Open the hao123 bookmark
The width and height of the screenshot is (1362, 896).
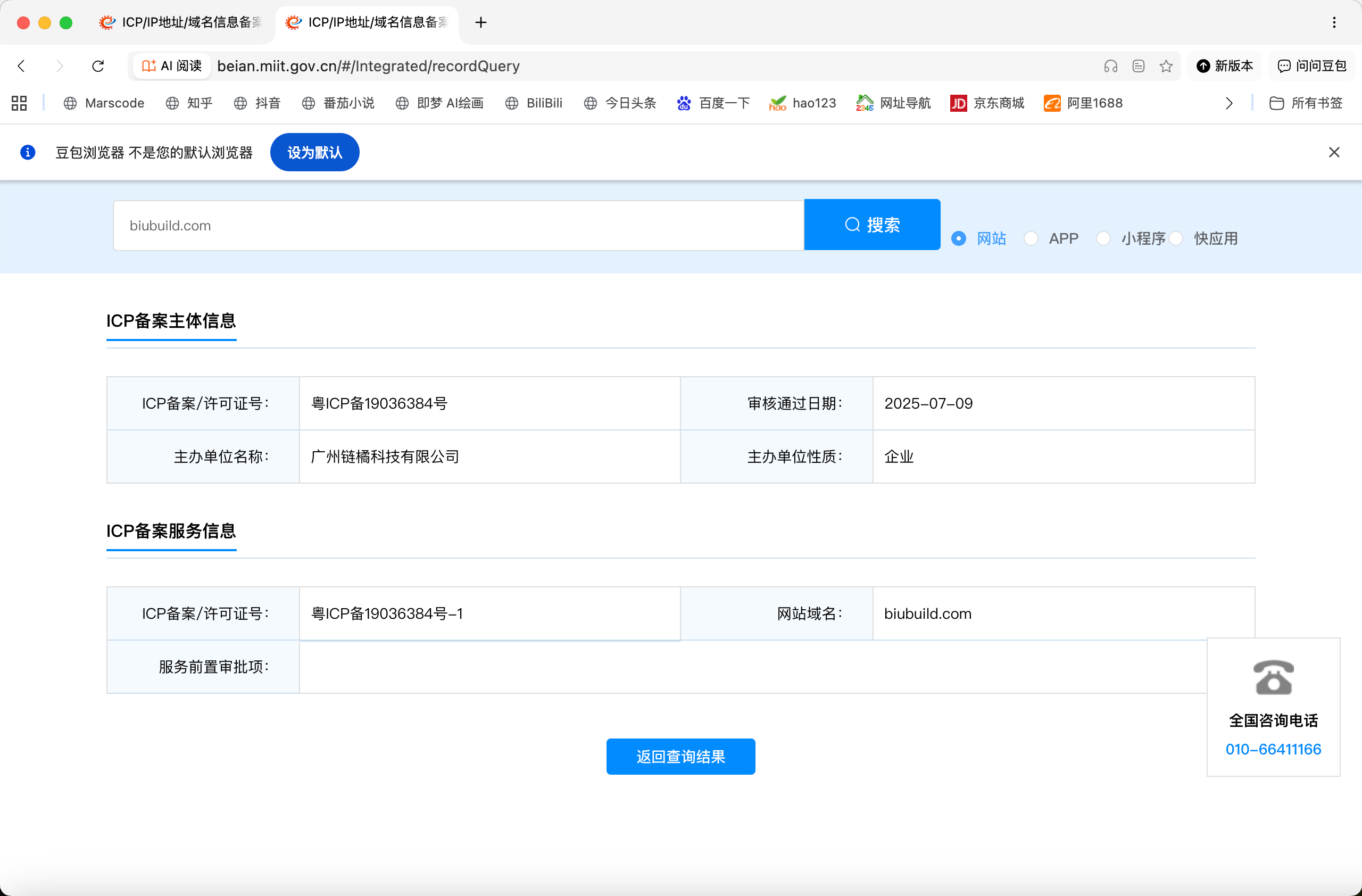[802, 103]
